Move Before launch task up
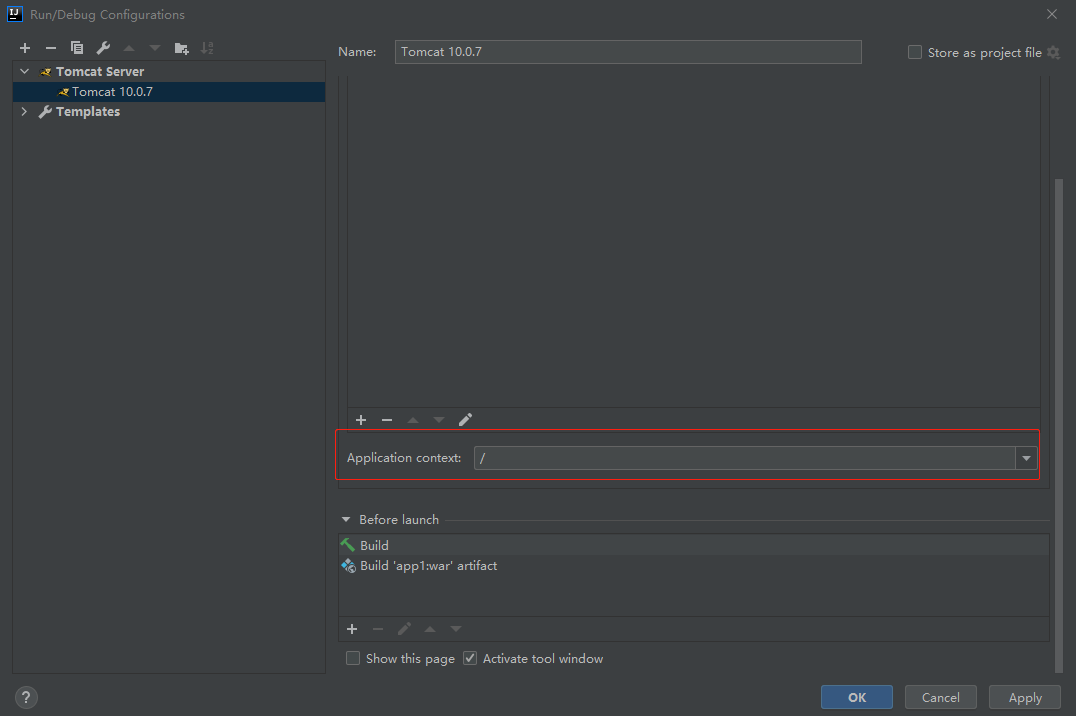Image resolution: width=1076 pixels, height=716 pixels. (x=430, y=629)
